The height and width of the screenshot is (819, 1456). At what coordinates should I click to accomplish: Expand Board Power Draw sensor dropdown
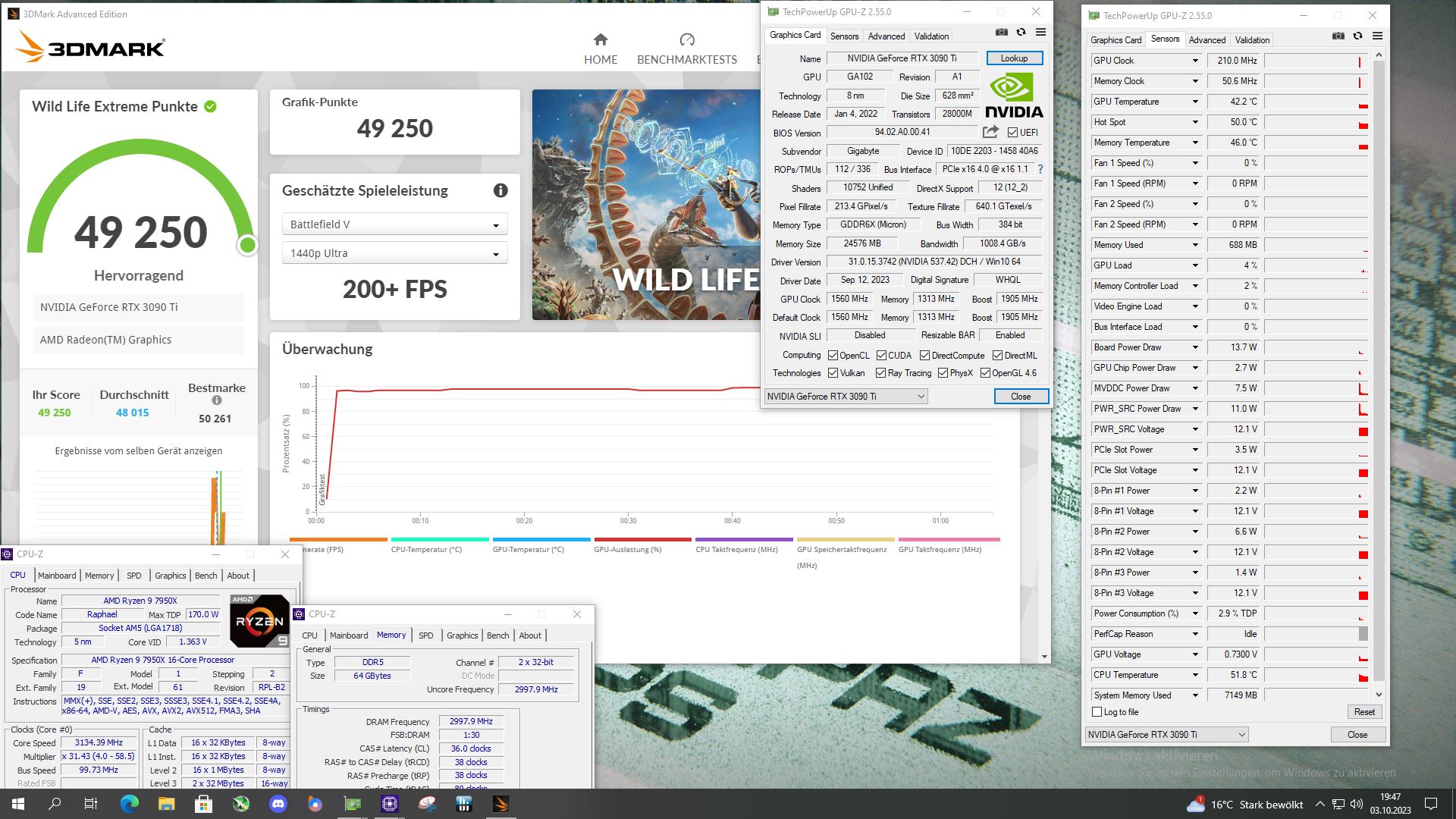click(1195, 347)
